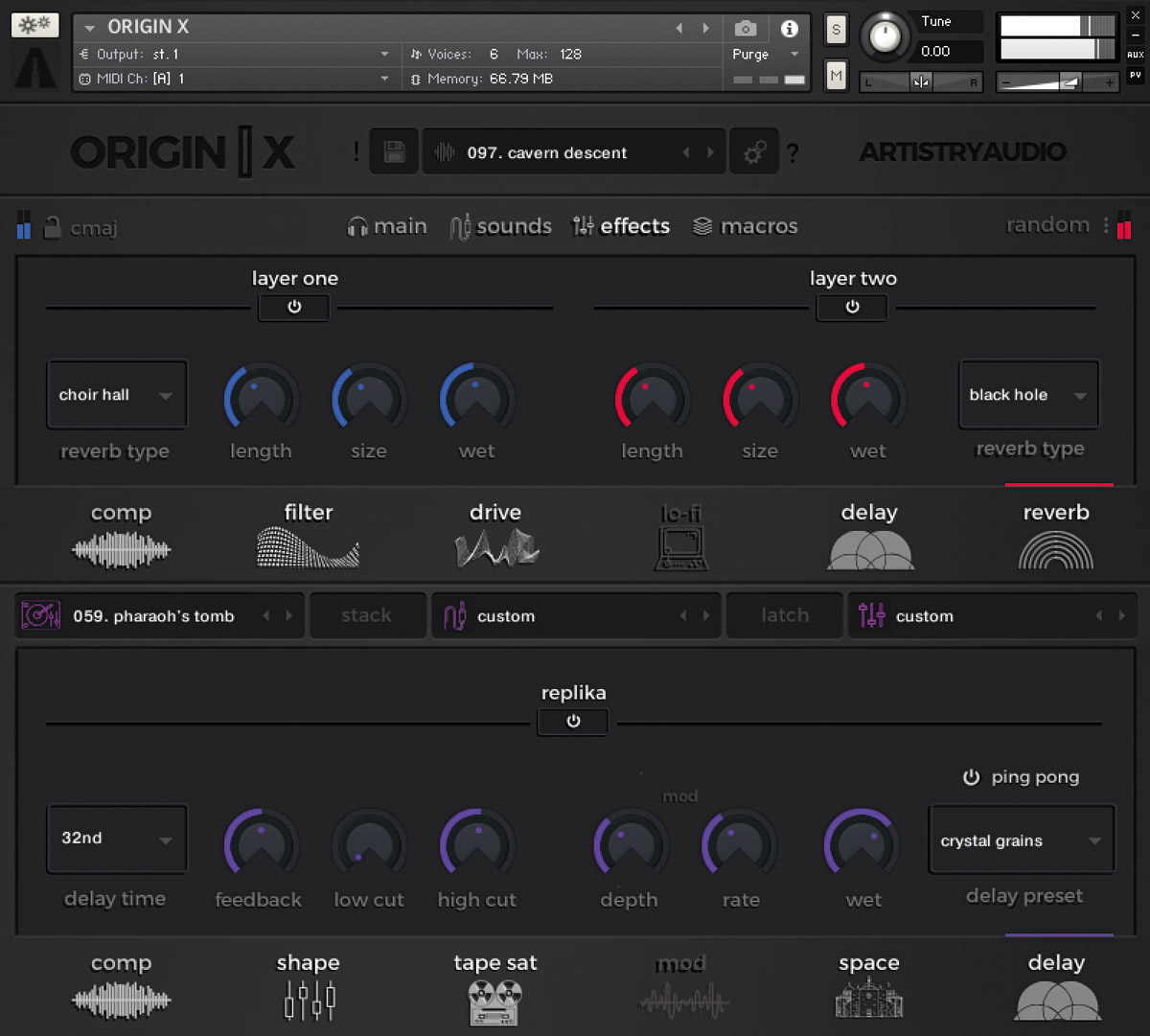1150x1036 pixels.
Task: Click the red bars icon near random
Action: tap(1123, 225)
